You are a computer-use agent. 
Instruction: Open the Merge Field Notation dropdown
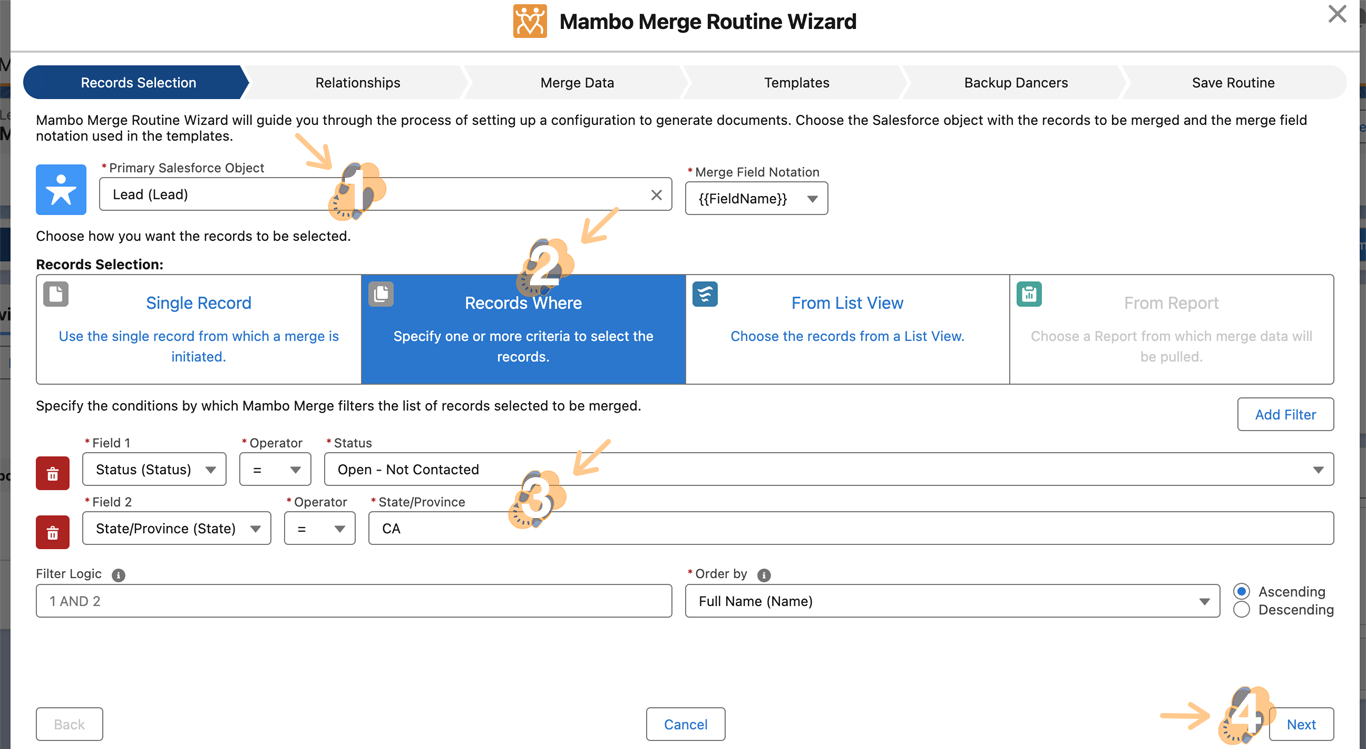pos(756,199)
